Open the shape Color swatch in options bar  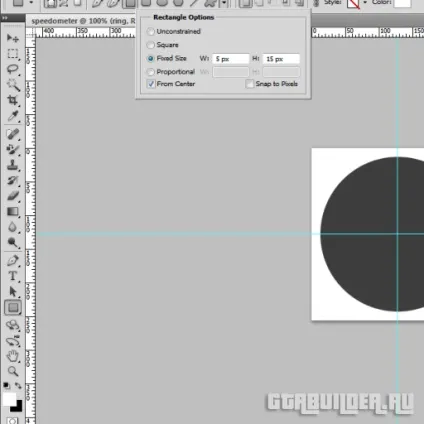pyautogui.click(x=402, y=3)
